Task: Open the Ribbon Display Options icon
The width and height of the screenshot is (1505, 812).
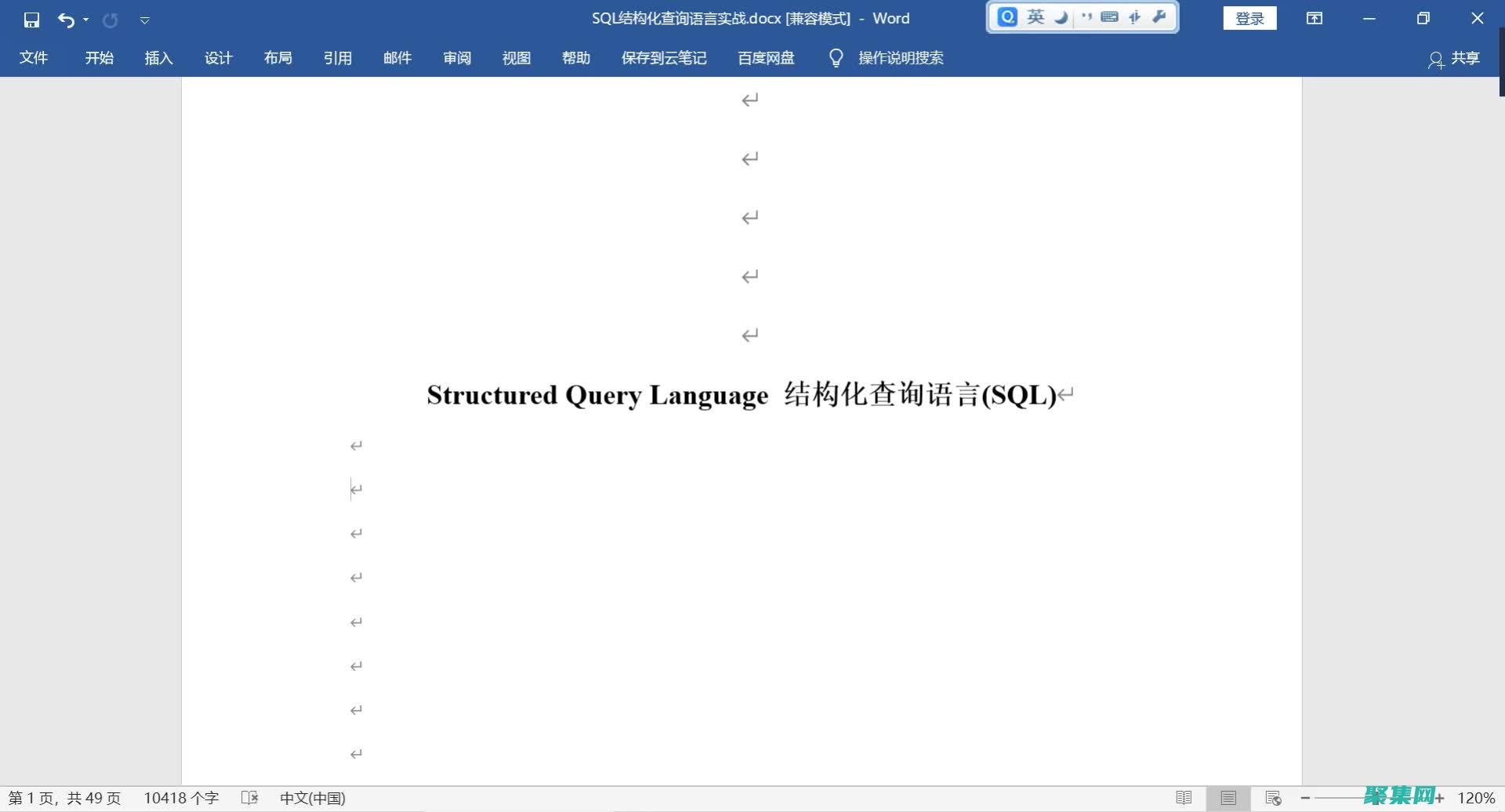Action: (1314, 18)
